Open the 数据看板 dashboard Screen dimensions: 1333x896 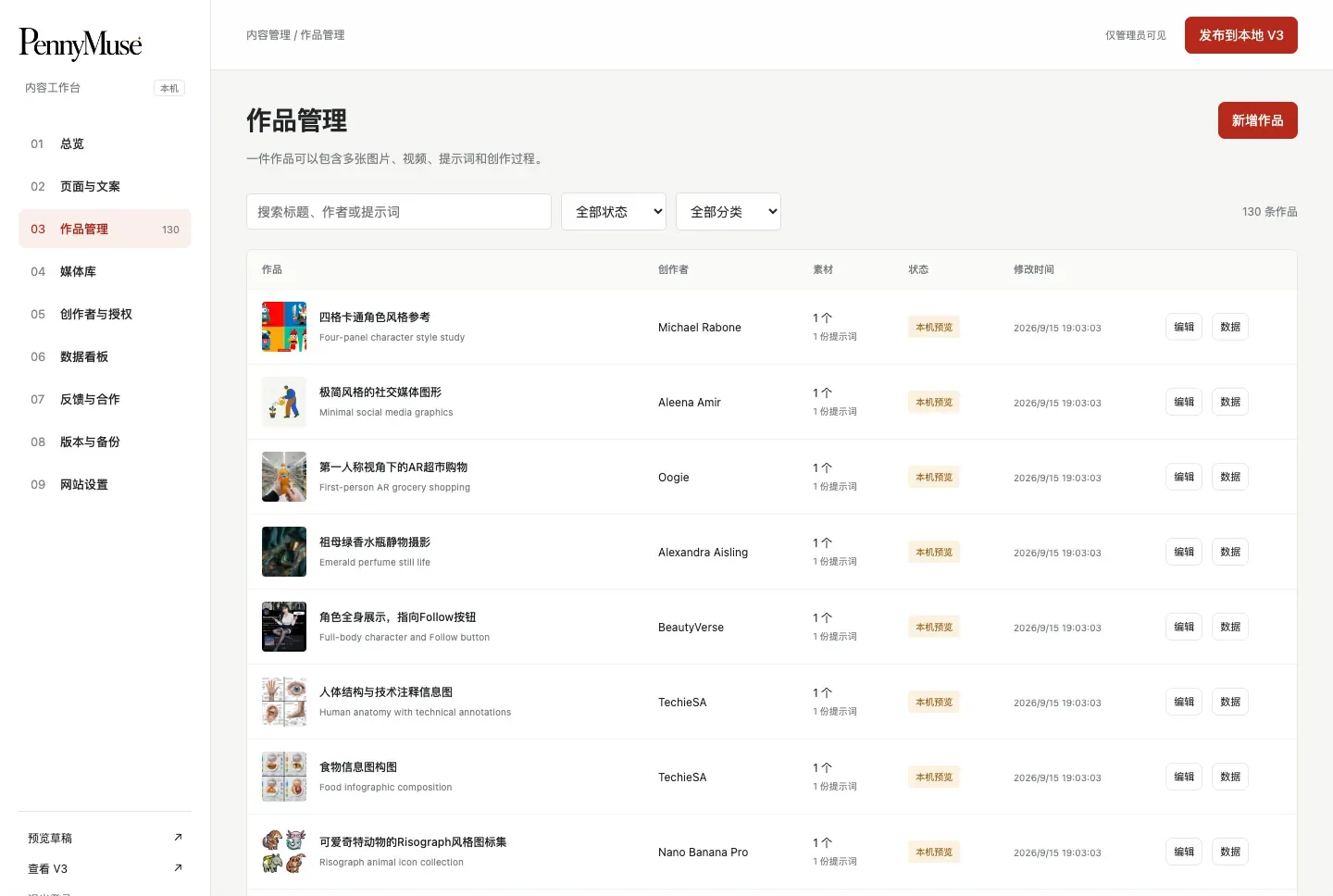click(x=105, y=356)
